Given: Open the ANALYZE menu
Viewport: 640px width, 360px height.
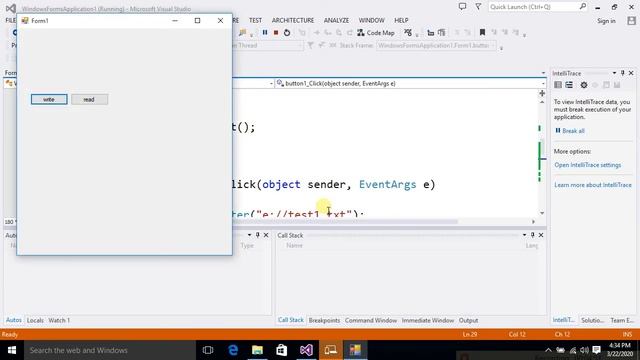Looking at the screenshot, I should pos(336,20).
